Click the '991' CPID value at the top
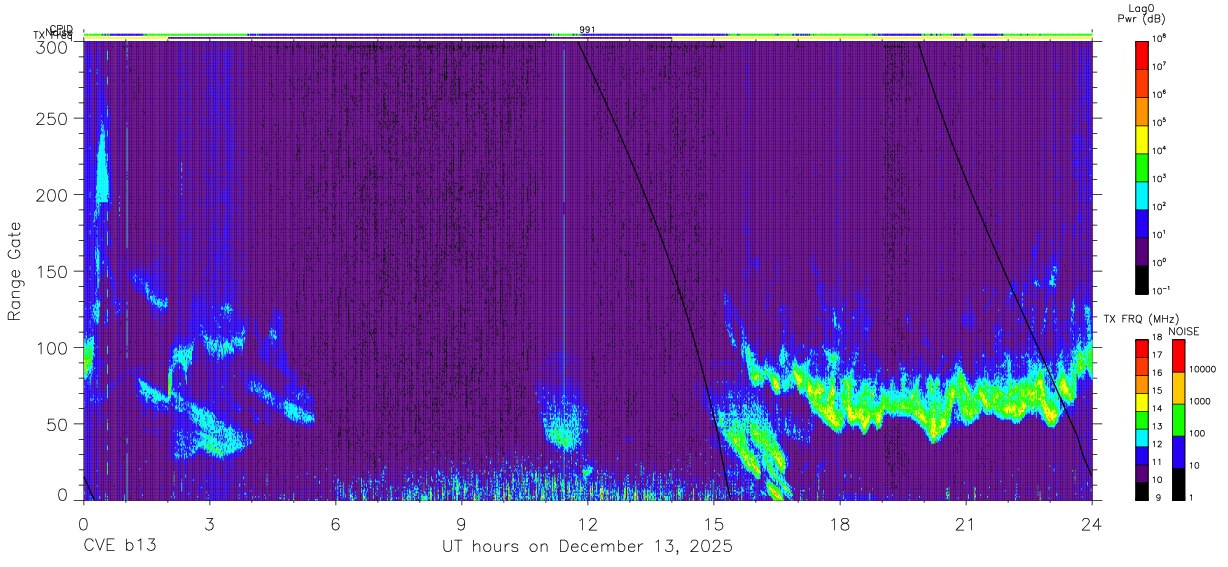 coord(588,30)
